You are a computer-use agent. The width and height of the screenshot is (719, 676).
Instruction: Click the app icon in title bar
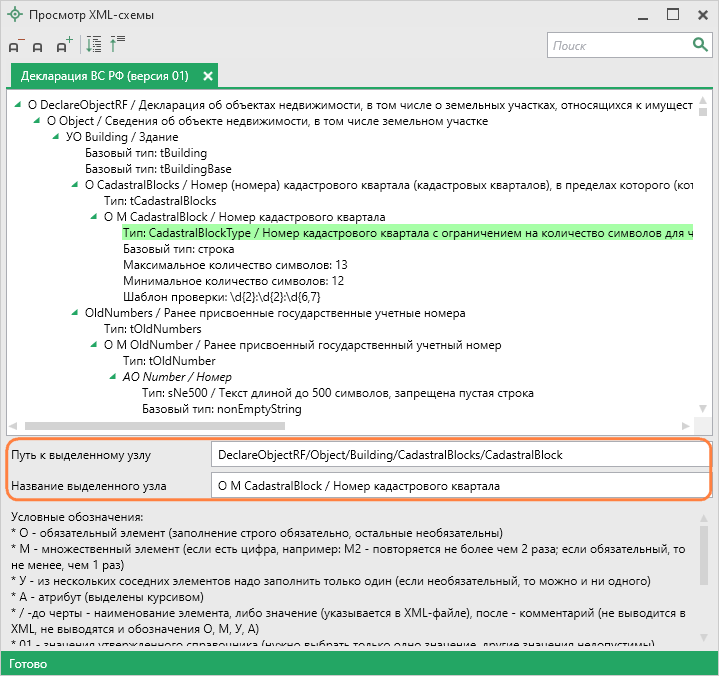pyautogui.click(x=15, y=15)
